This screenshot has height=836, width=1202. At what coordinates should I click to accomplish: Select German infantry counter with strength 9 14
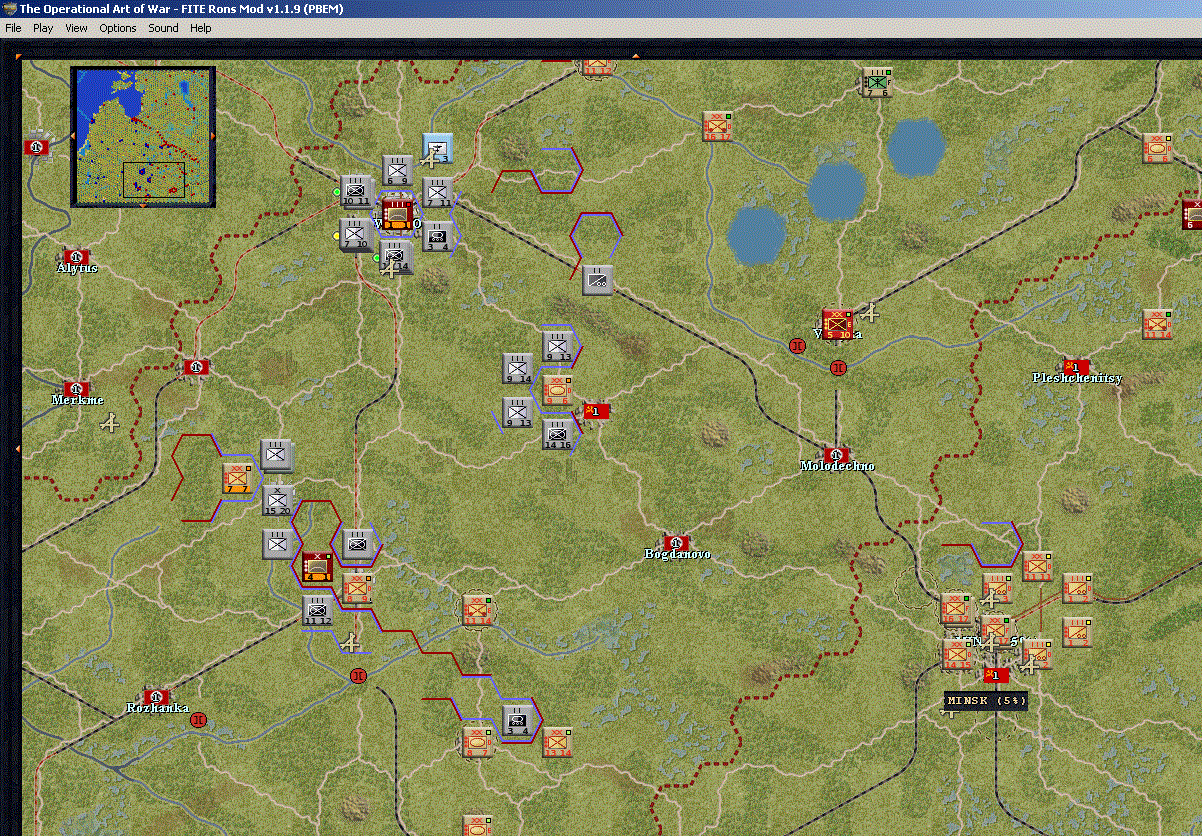click(518, 369)
